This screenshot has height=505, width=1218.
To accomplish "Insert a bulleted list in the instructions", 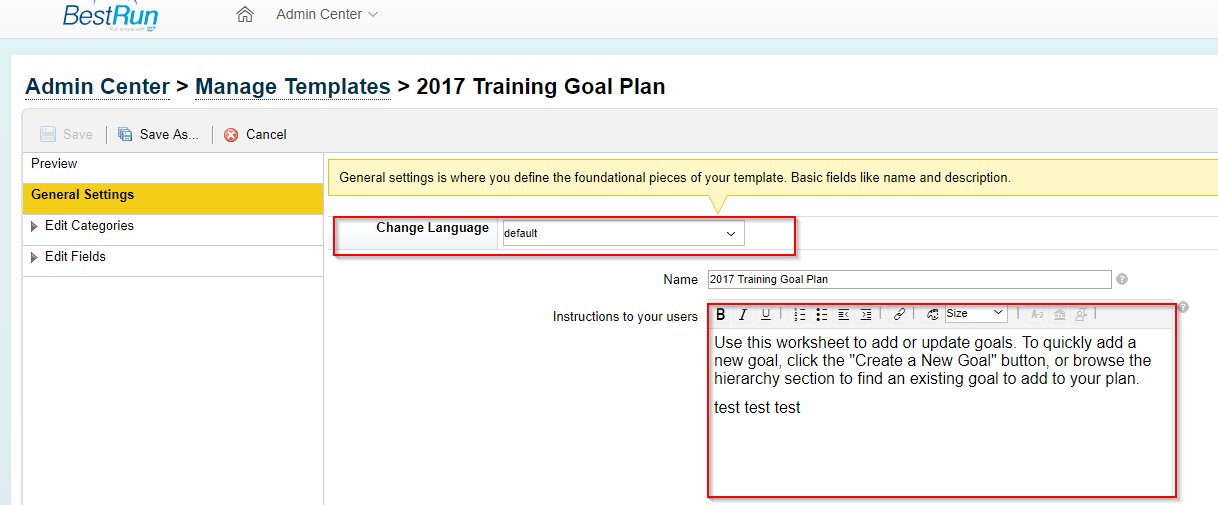I will [822, 314].
